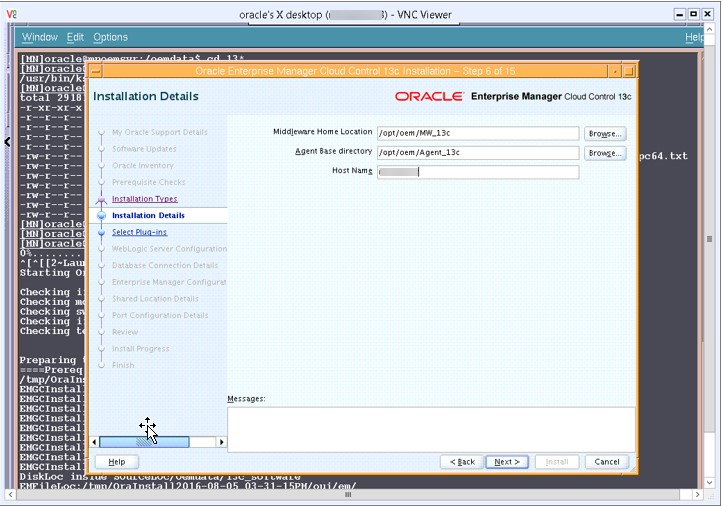
Task: Click step panel scrollbar left arrow
Action: (x=94, y=442)
